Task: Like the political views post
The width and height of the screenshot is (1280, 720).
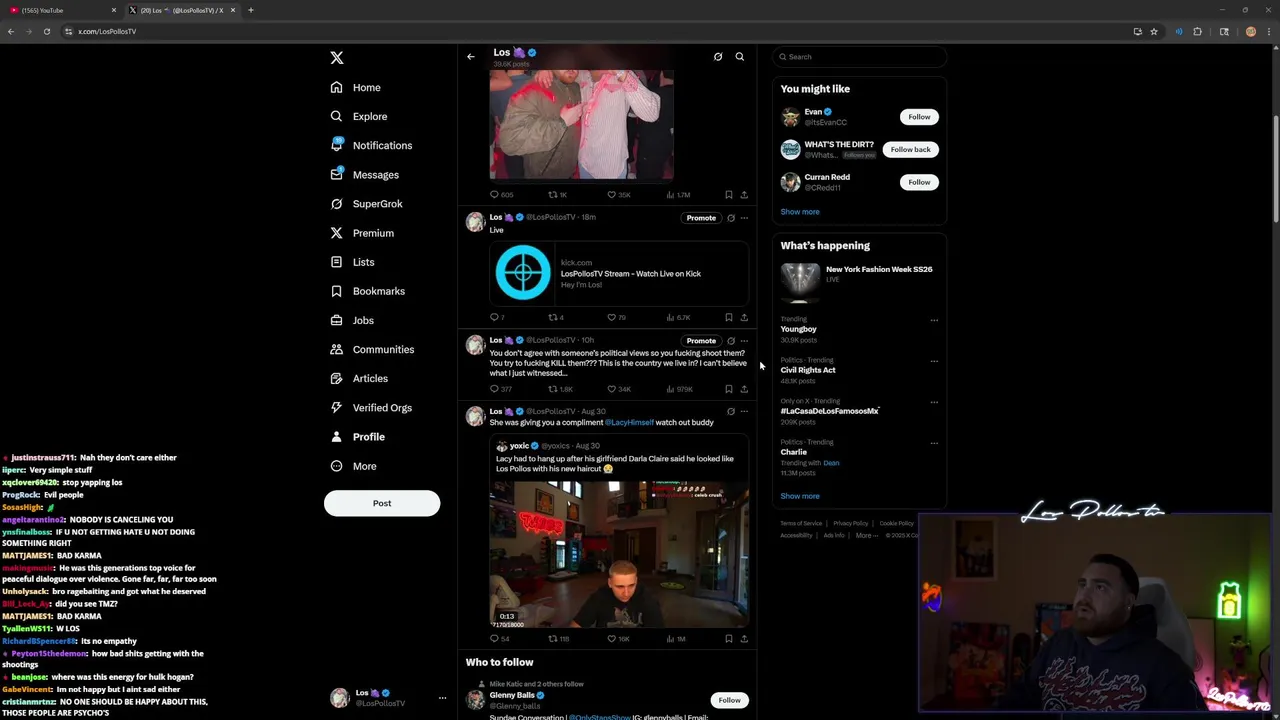Action: [x=612, y=389]
